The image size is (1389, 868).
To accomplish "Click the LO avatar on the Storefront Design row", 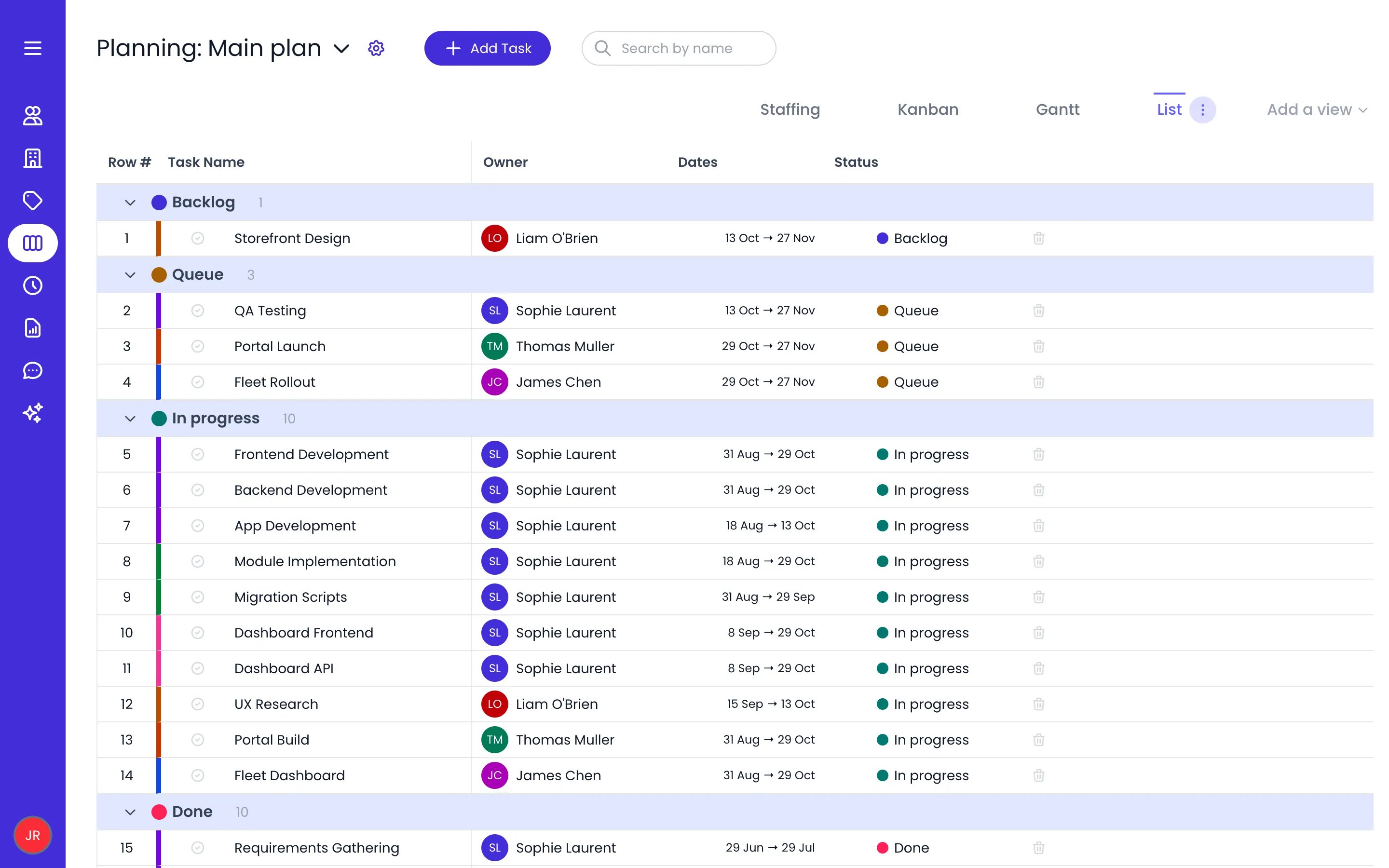I will click(x=494, y=238).
